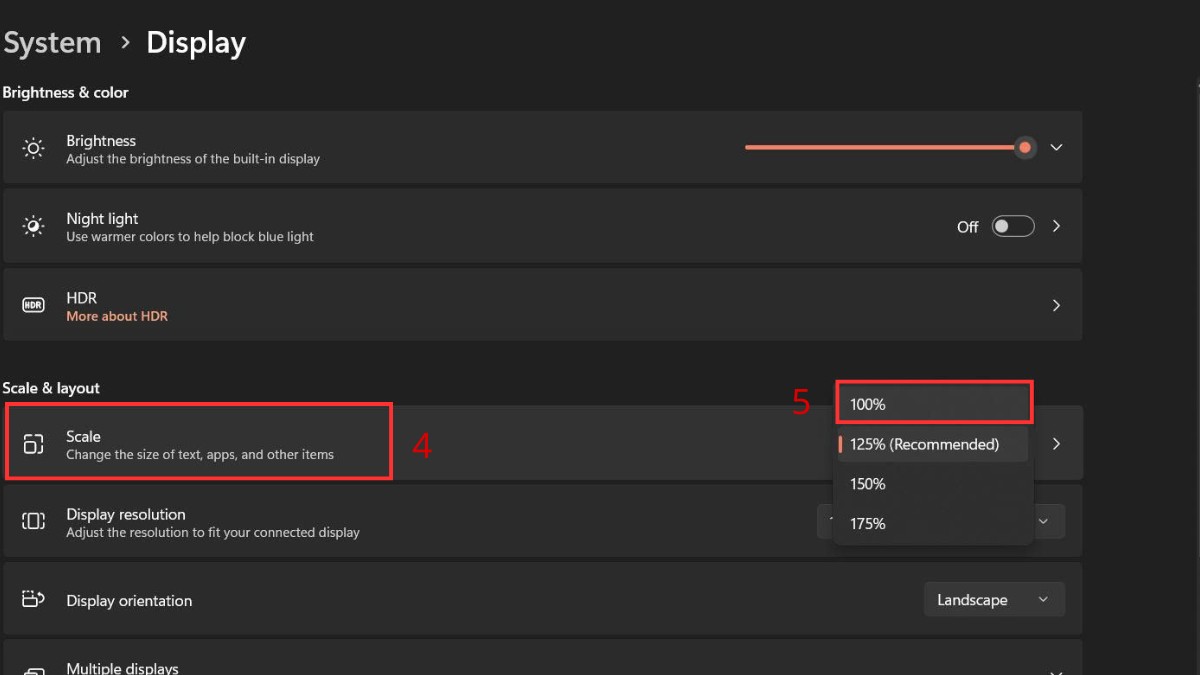
Task: Click the brightness slider handle
Action: (1025, 148)
